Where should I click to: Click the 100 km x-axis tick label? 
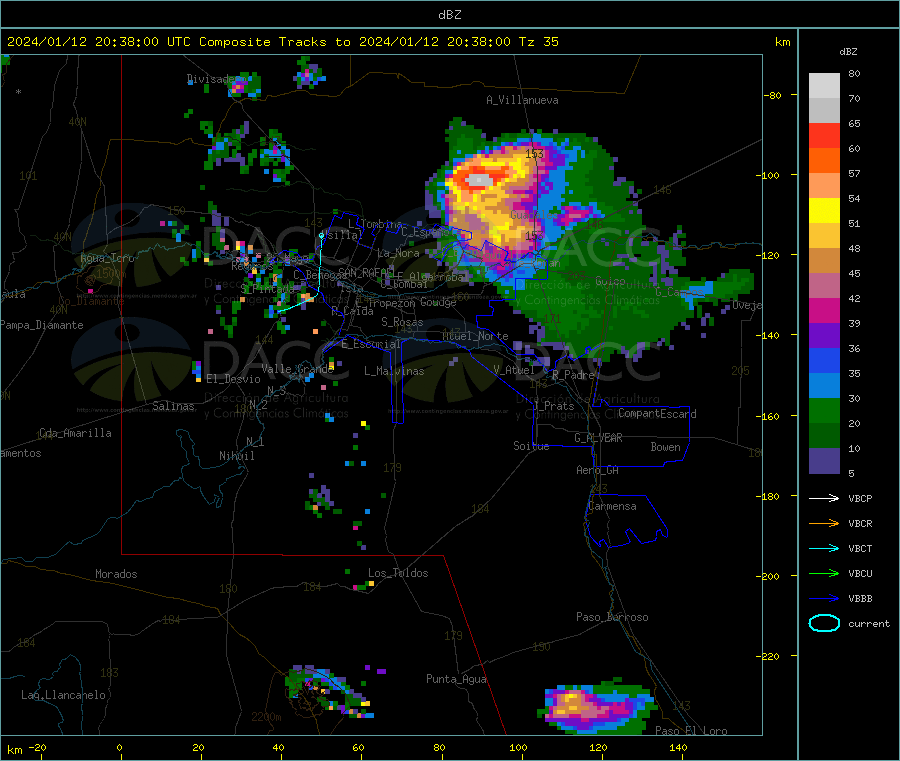click(x=518, y=747)
